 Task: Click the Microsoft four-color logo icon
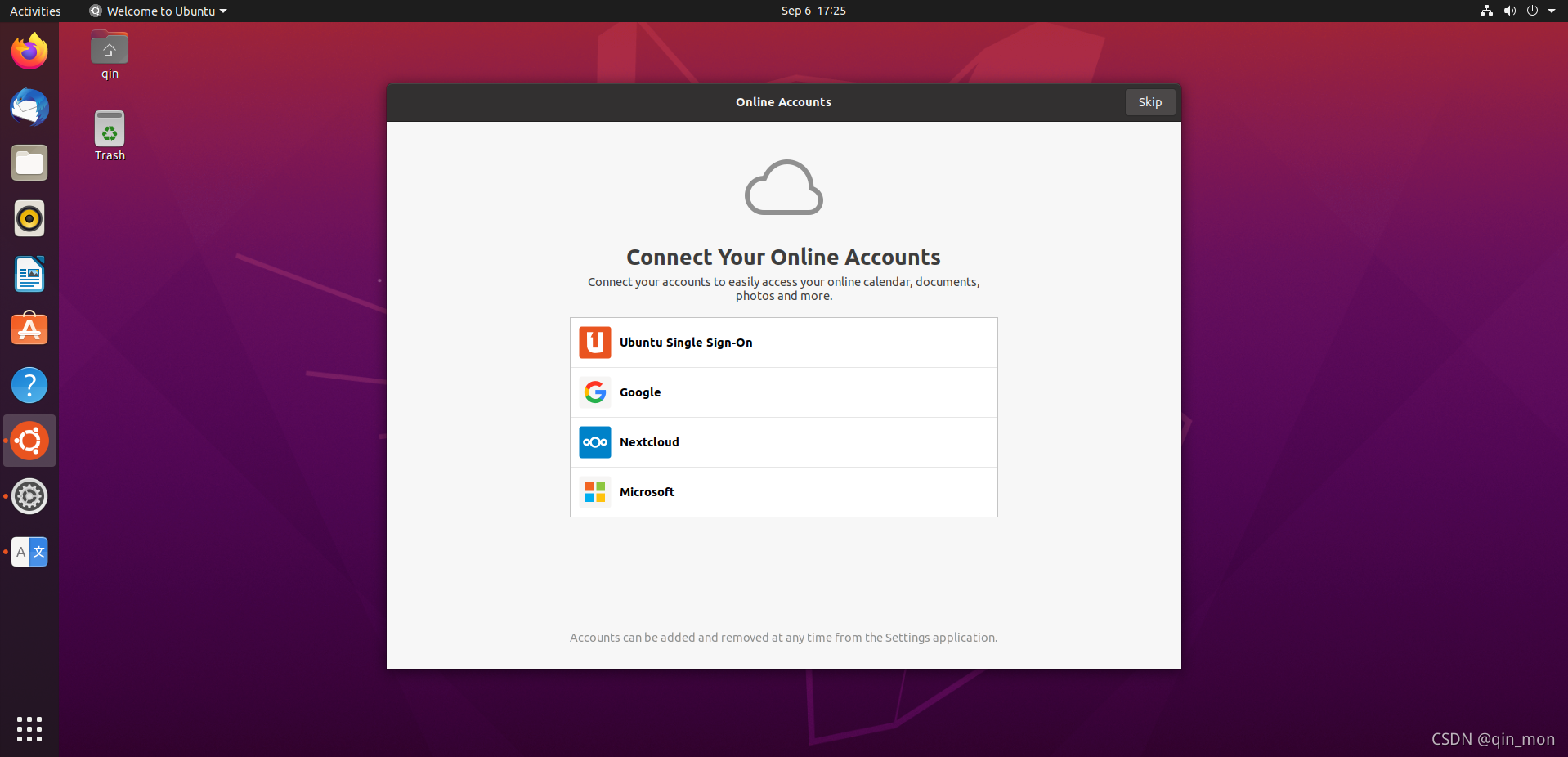pyautogui.click(x=595, y=492)
